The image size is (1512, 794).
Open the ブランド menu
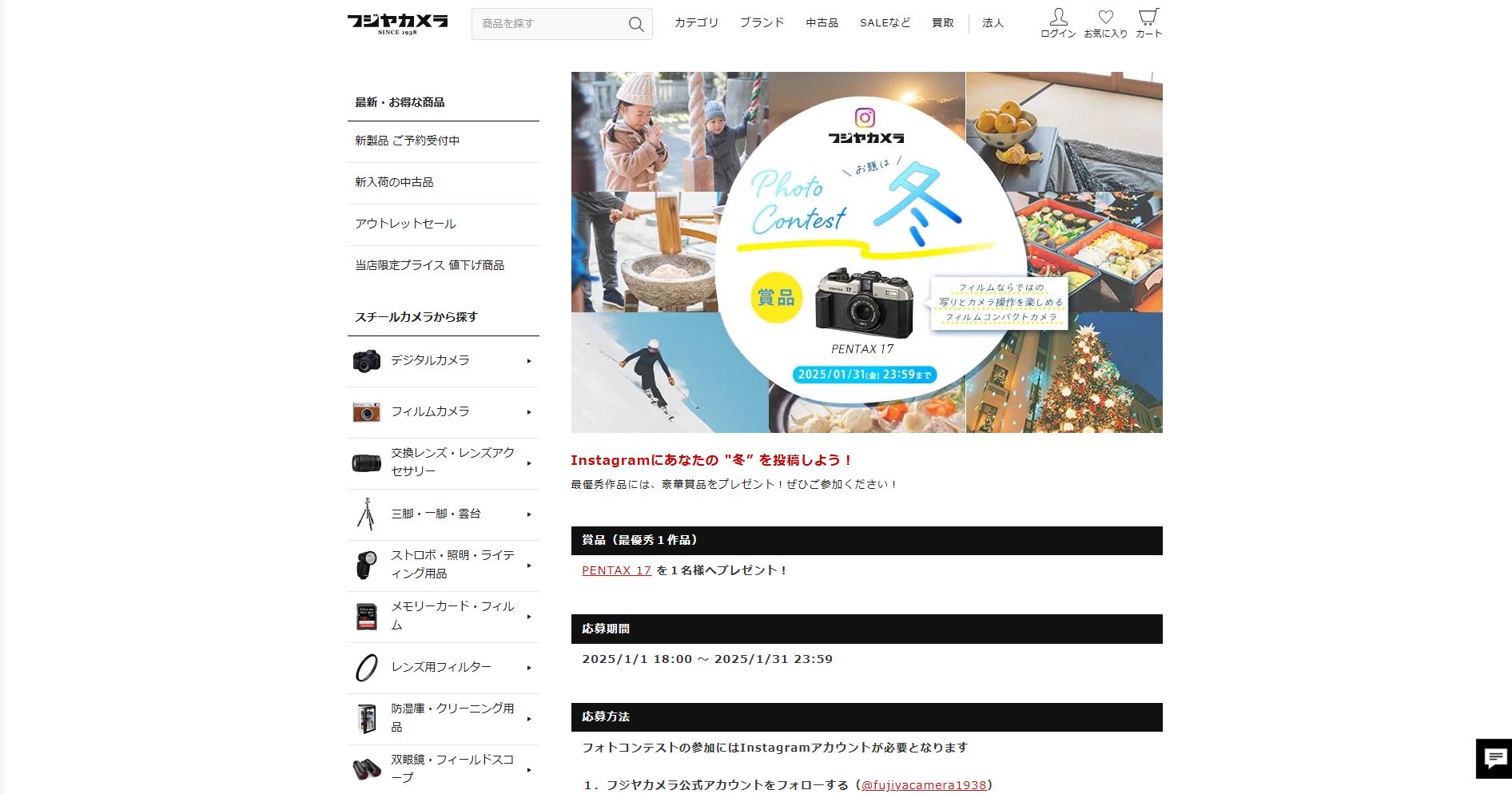(x=762, y=23)
